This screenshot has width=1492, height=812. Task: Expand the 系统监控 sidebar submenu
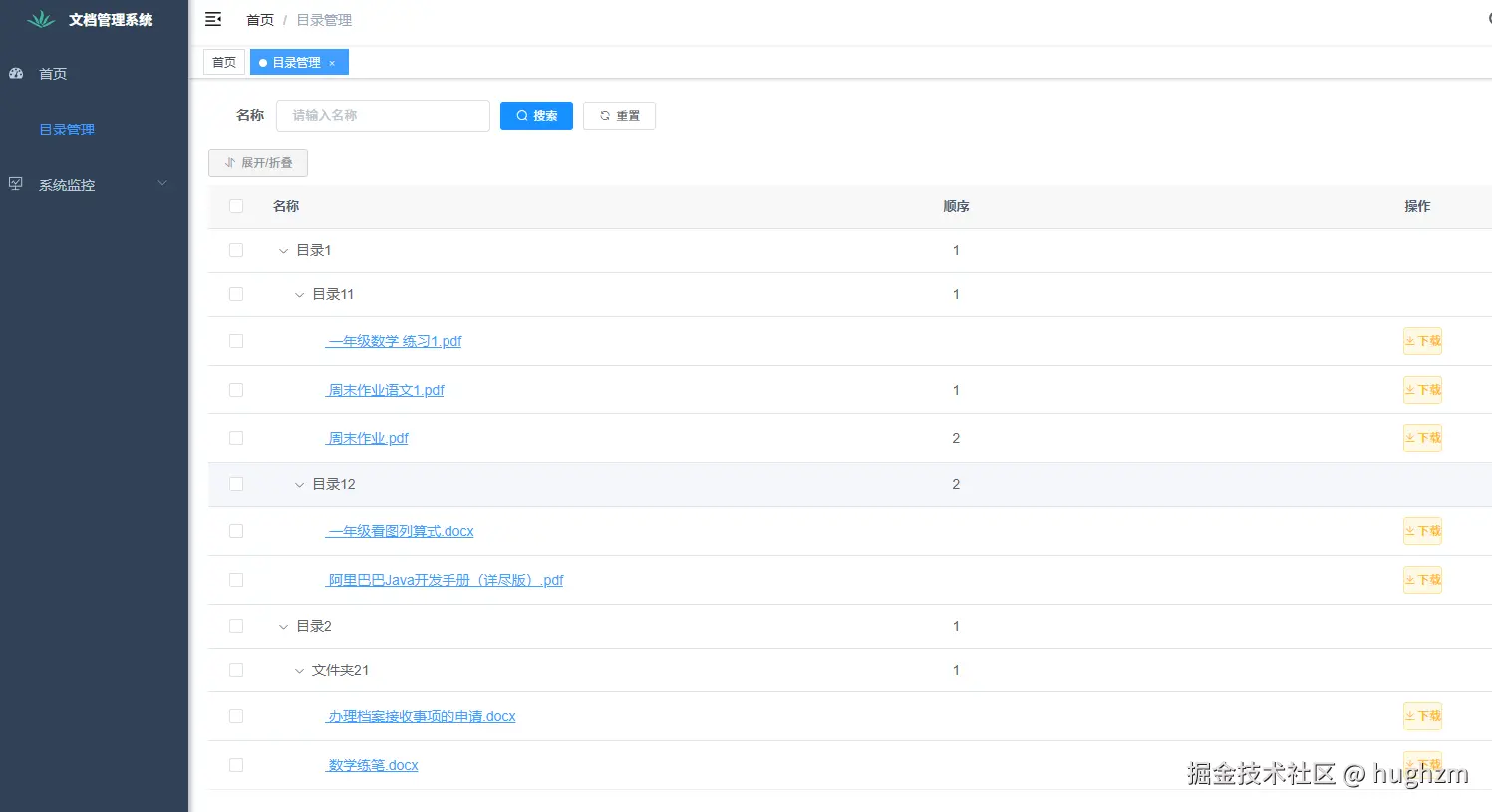point(94,184)
